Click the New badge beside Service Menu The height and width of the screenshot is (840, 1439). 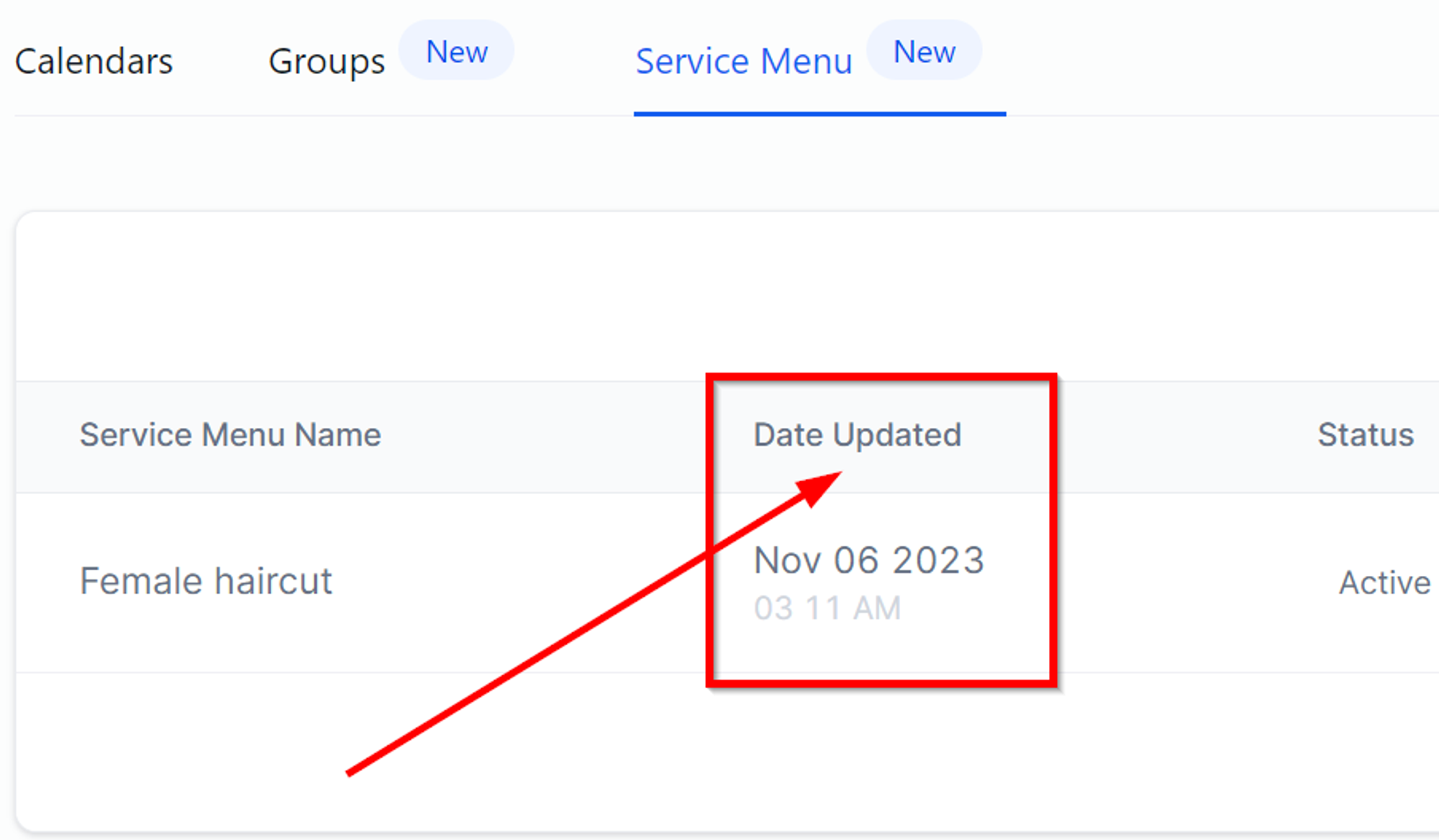click(925, 51)
